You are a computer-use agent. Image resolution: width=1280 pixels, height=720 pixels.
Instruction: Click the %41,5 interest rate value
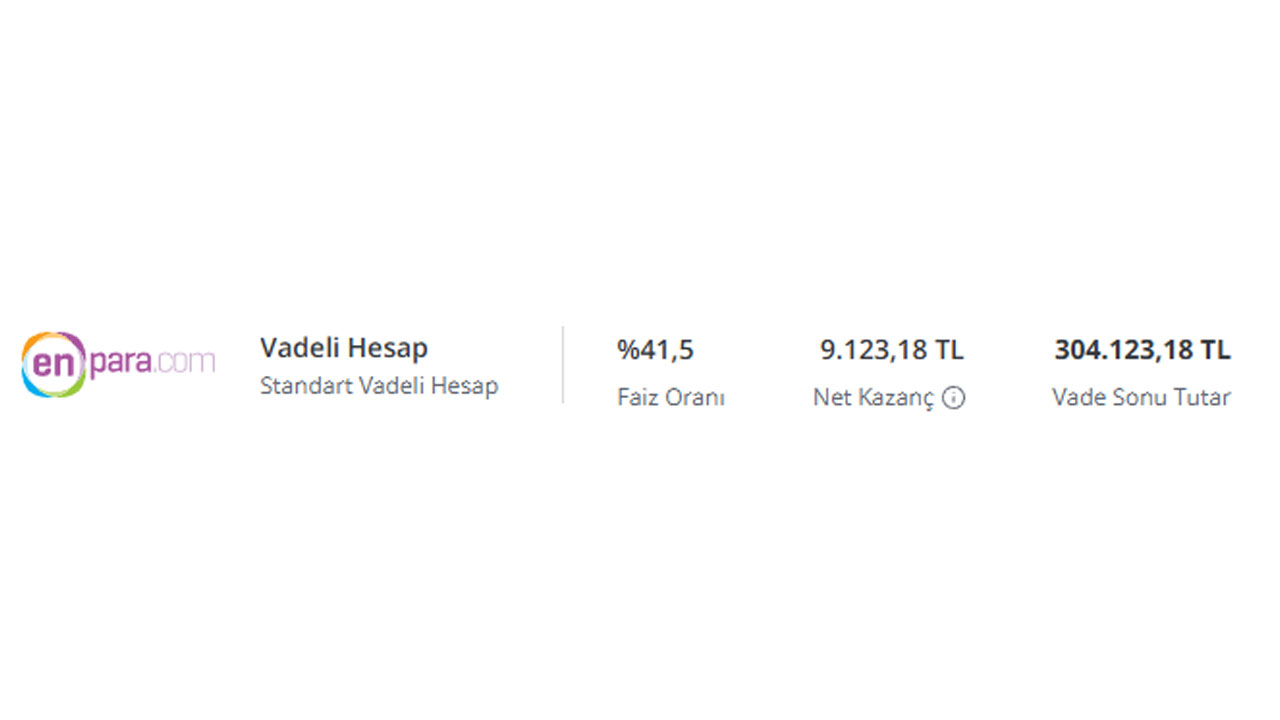point(655,350)
